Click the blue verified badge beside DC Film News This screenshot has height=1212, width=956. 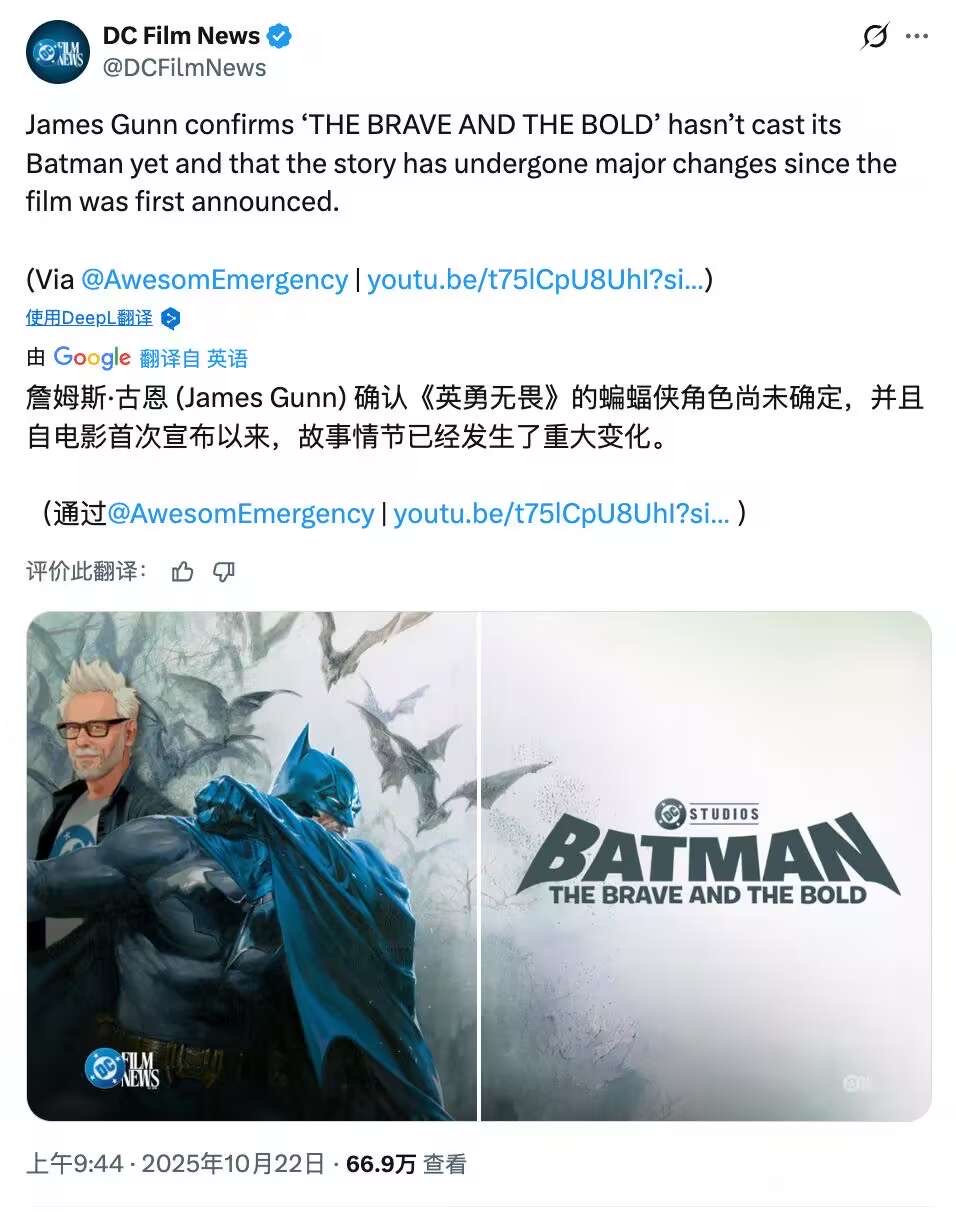click(x=281, y=36)
